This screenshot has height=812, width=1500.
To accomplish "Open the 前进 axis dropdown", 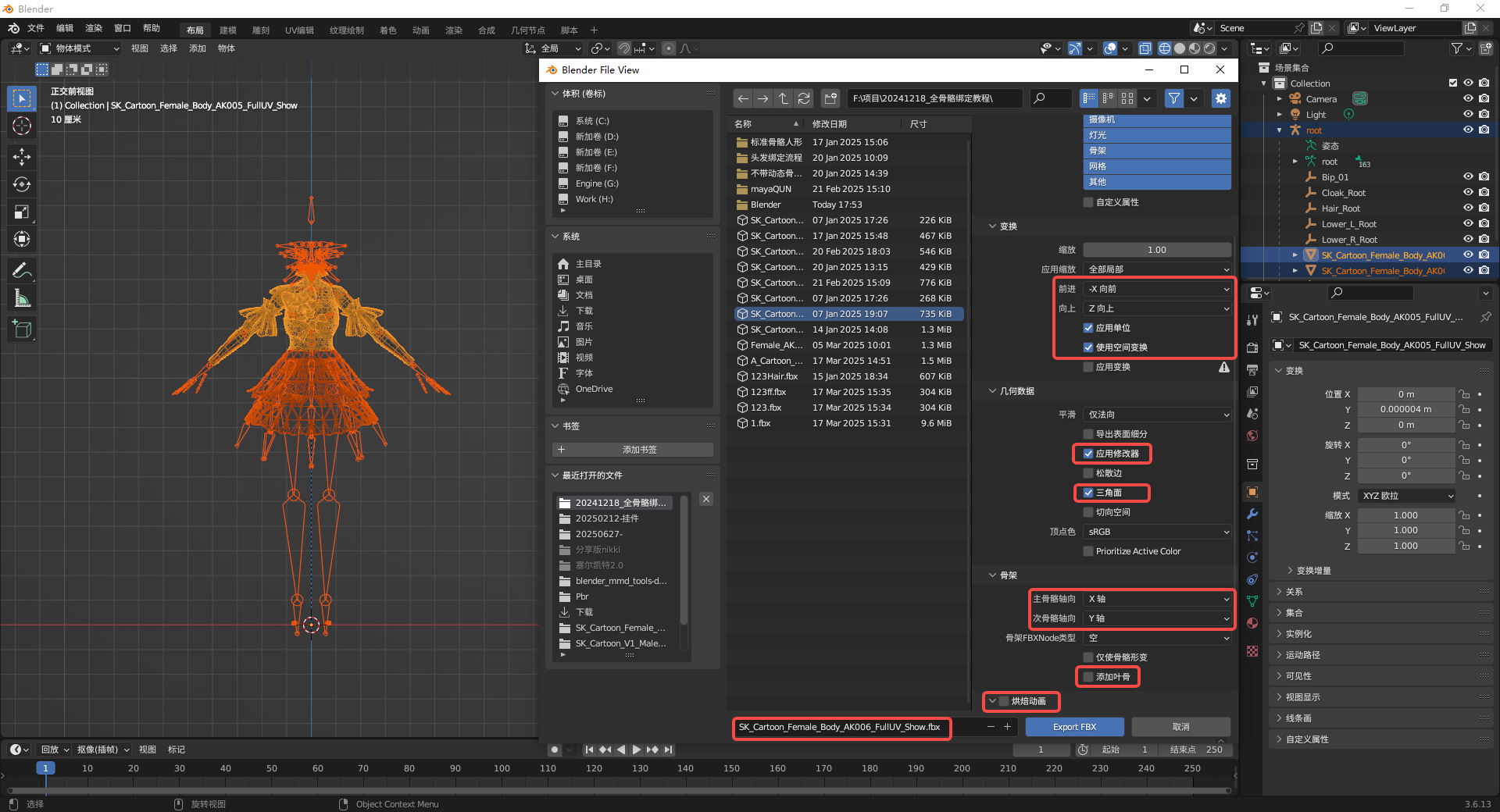I will (x=1157, y=289).
